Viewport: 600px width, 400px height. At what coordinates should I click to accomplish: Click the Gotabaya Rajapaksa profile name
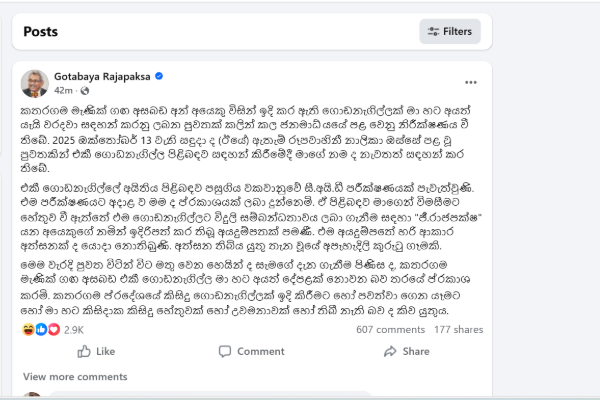click(x=99, y=76)
